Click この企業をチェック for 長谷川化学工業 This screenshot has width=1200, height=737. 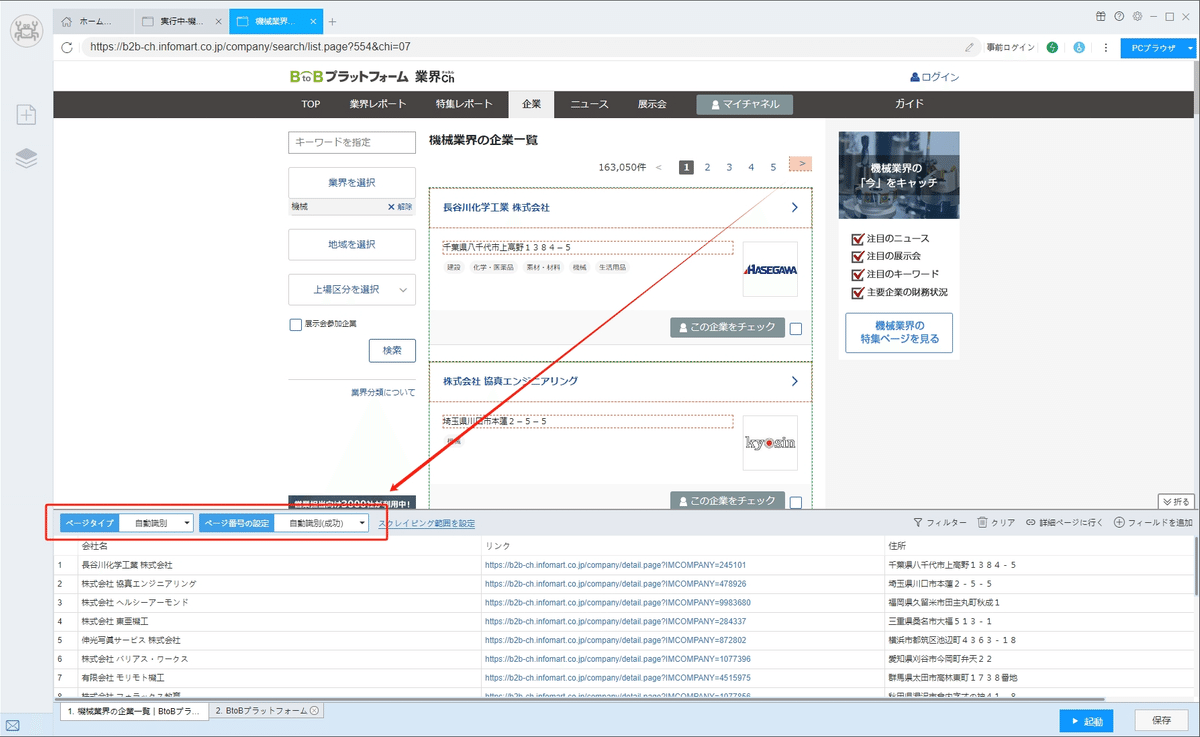tap(727, 327)
